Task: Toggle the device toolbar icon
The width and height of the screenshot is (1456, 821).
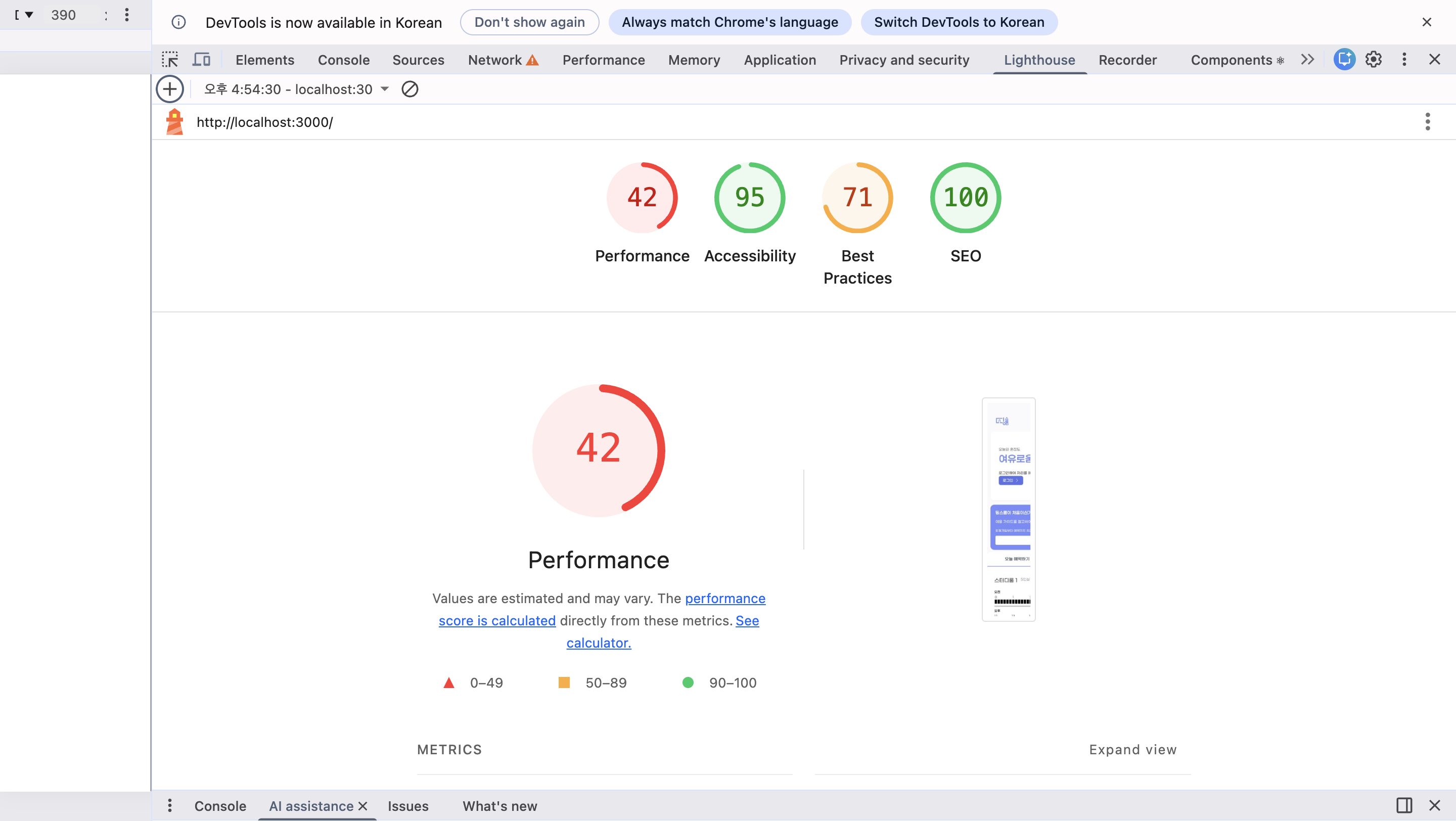Action: [201, 59]
